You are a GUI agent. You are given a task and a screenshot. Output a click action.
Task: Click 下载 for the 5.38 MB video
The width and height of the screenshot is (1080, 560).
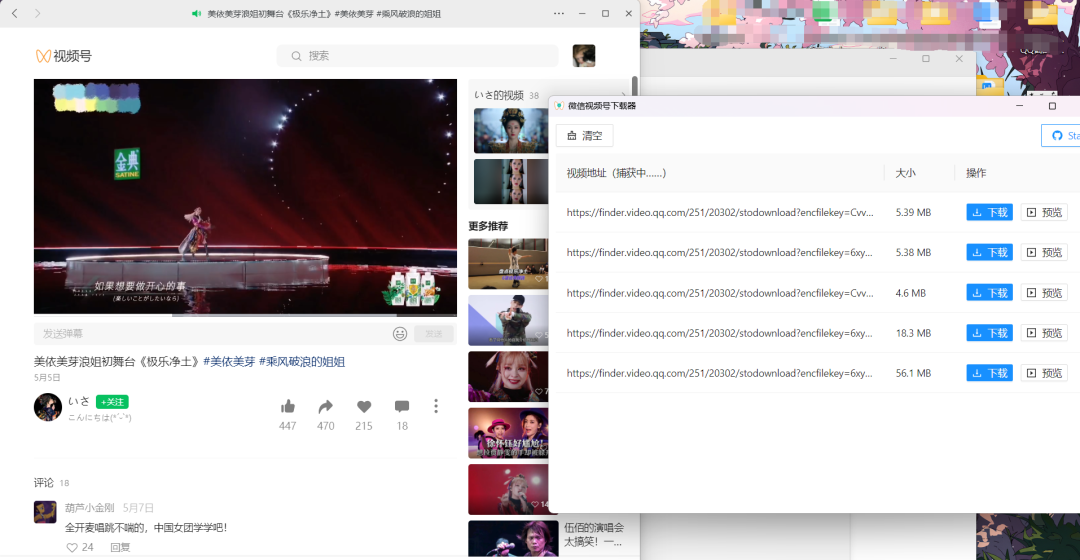[x=989, y=253]
